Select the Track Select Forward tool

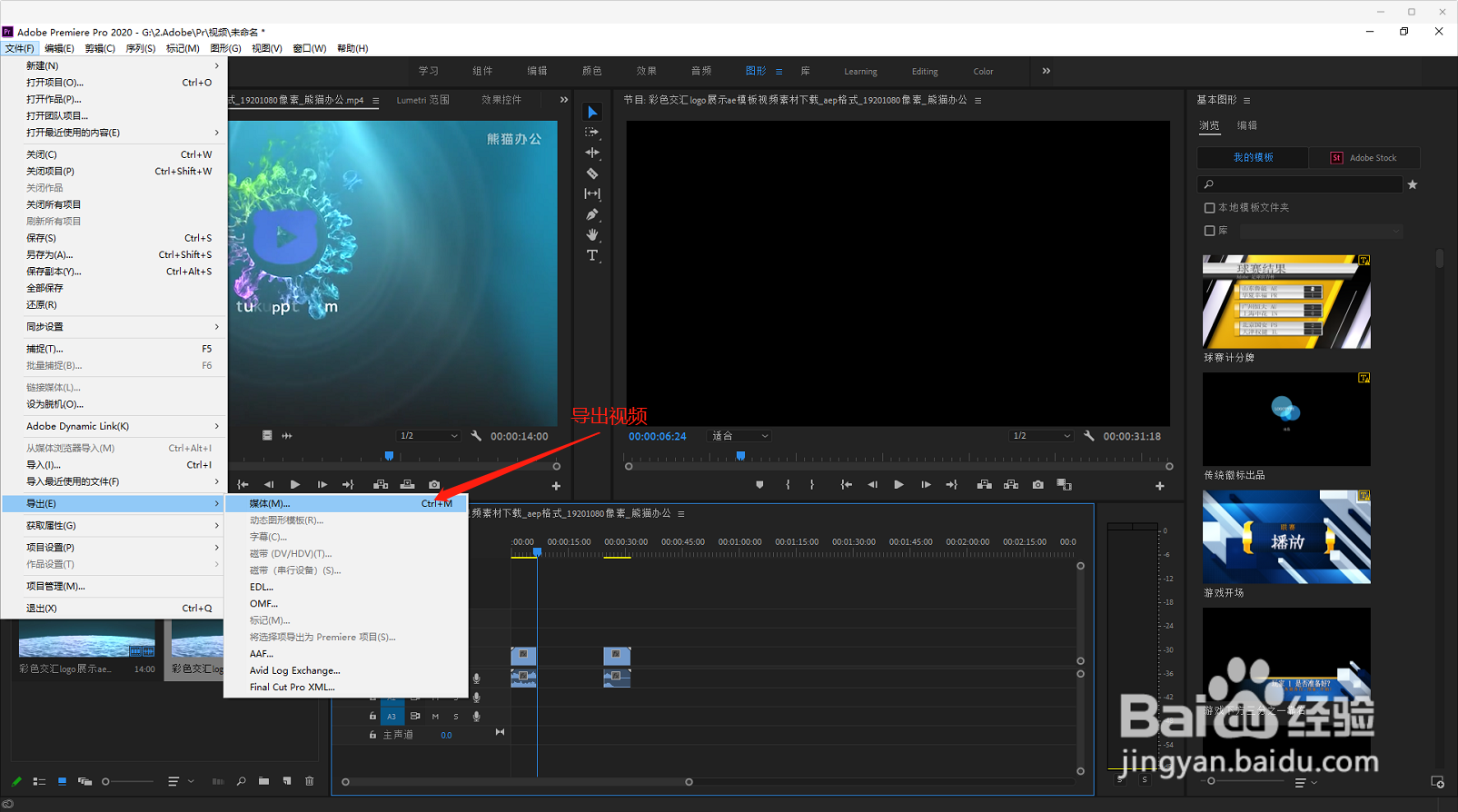tap(592, 132)
